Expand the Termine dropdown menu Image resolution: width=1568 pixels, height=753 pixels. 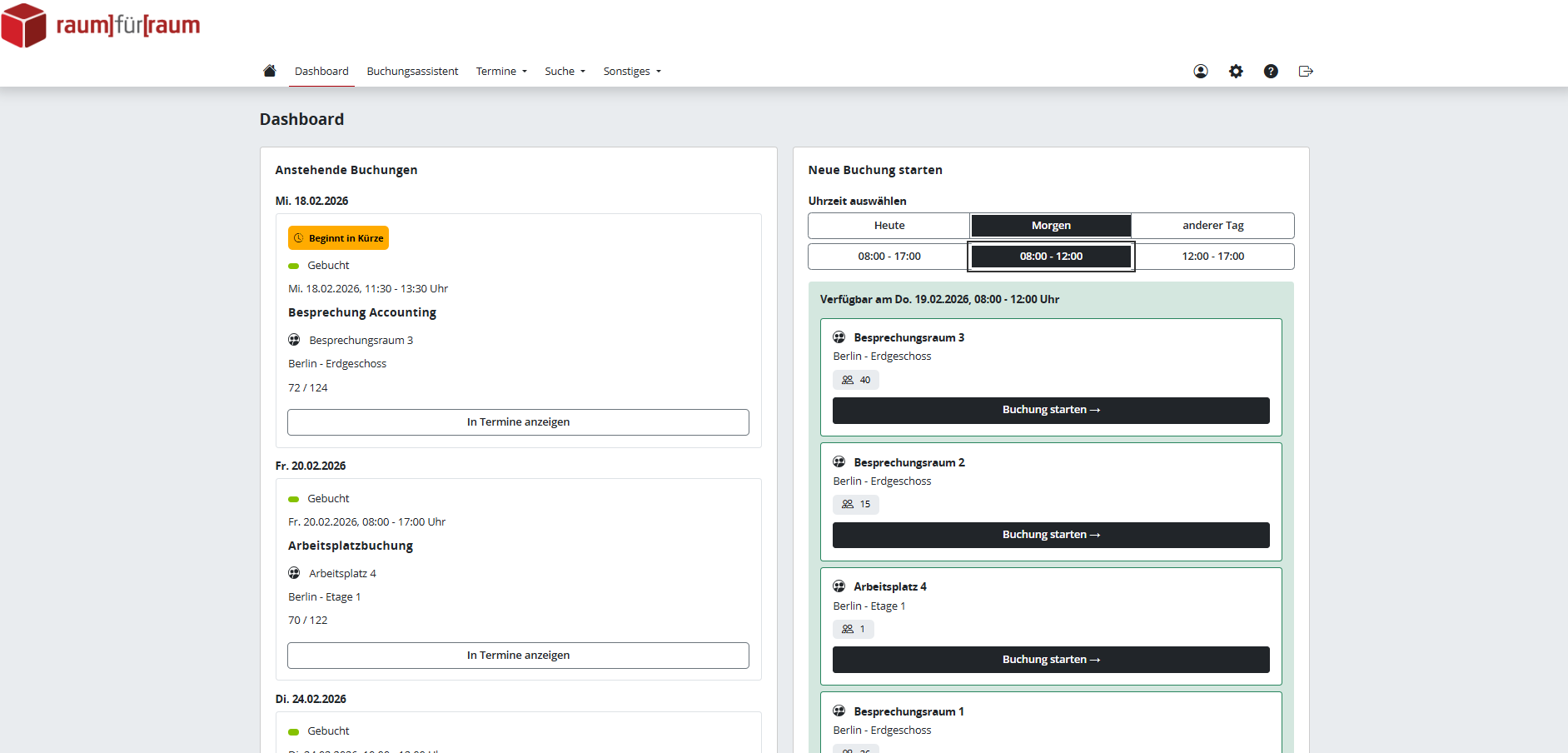click(x=501, y=72)
